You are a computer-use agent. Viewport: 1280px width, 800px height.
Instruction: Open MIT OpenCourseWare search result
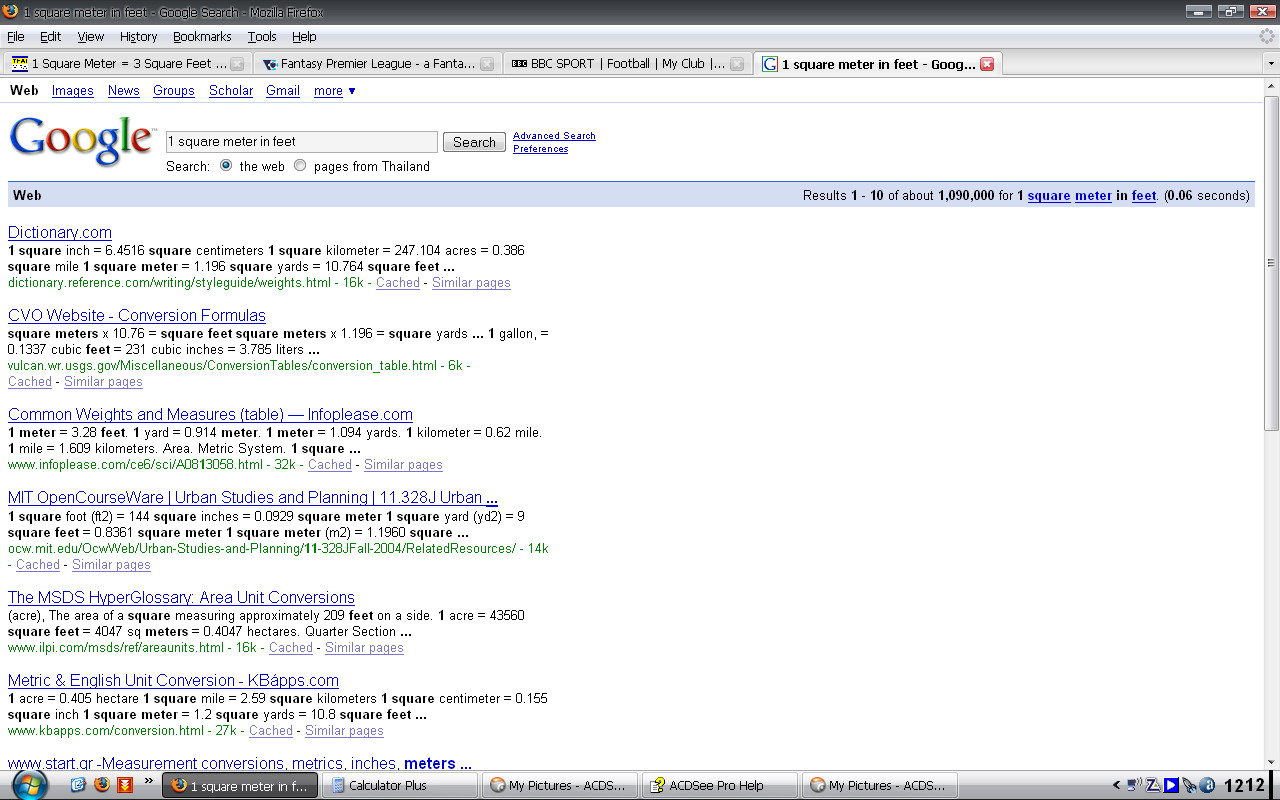coord(253,497)
